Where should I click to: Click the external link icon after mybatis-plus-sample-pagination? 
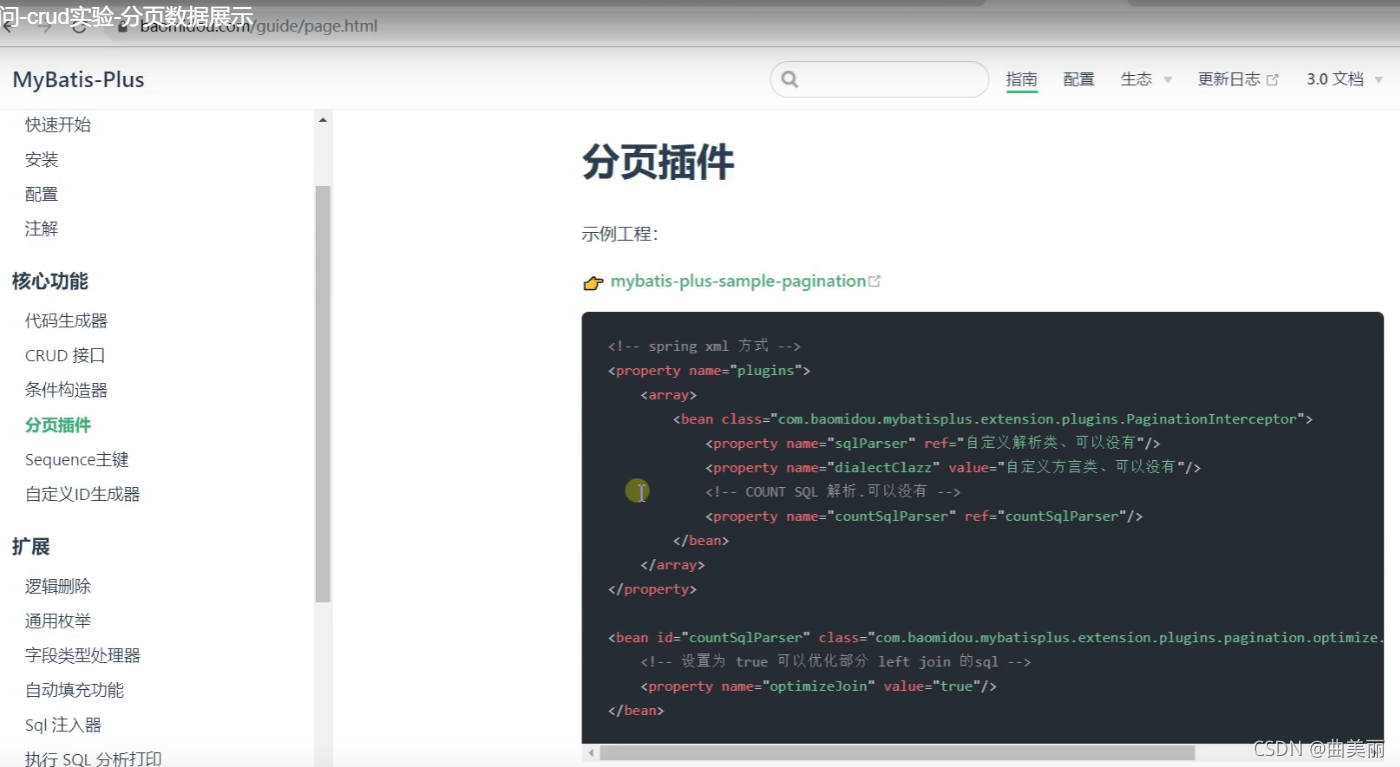(x=875, y=281)
